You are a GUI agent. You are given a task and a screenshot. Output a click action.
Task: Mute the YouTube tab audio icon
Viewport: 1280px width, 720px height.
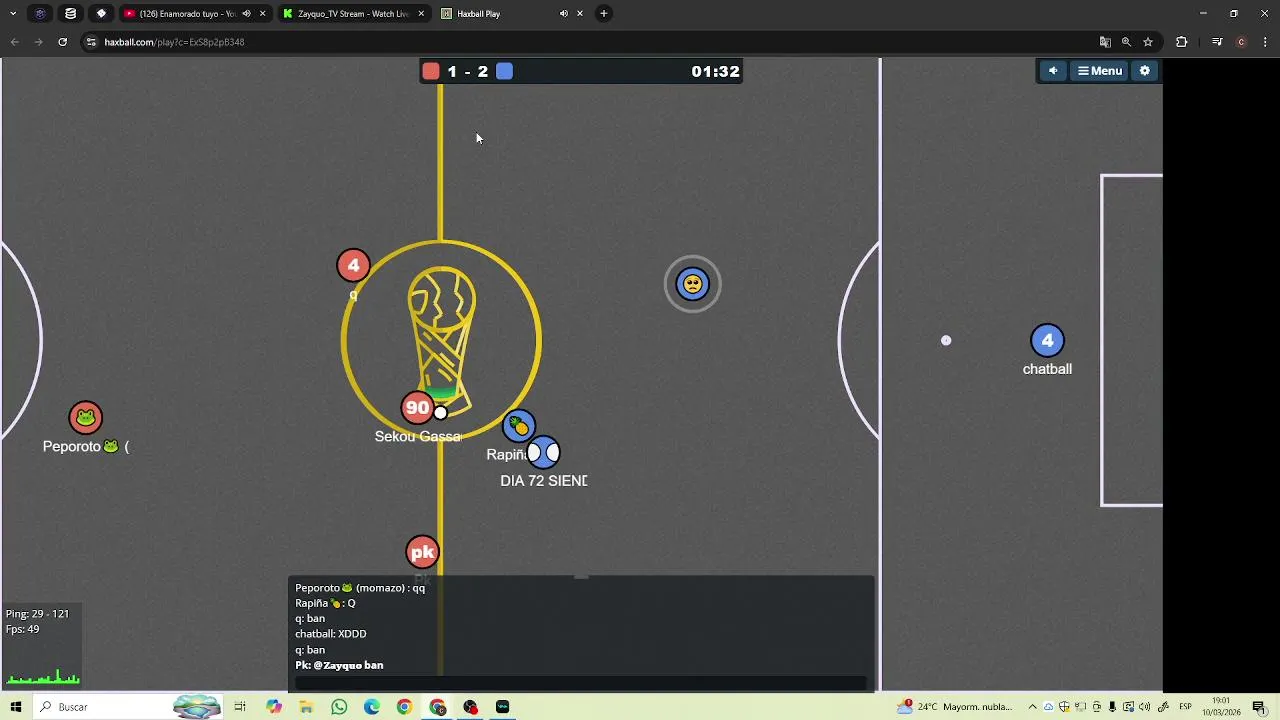(x=246, y=14)
